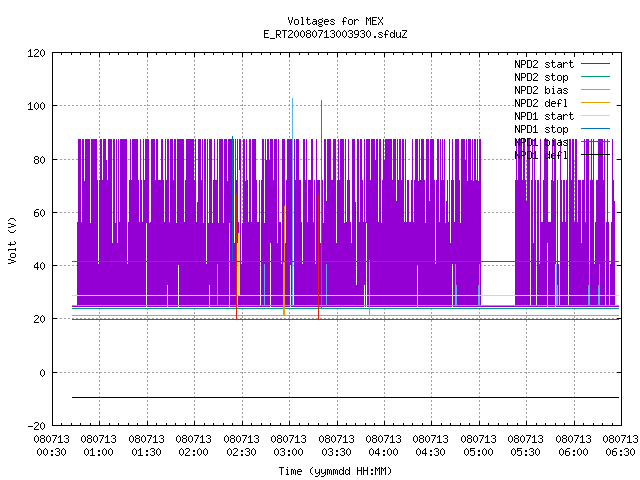The image size is (640, 480).
Task: Select the file name E_RT20080713003930.sfduZ subtitle
Action: (x=335, y=34)
